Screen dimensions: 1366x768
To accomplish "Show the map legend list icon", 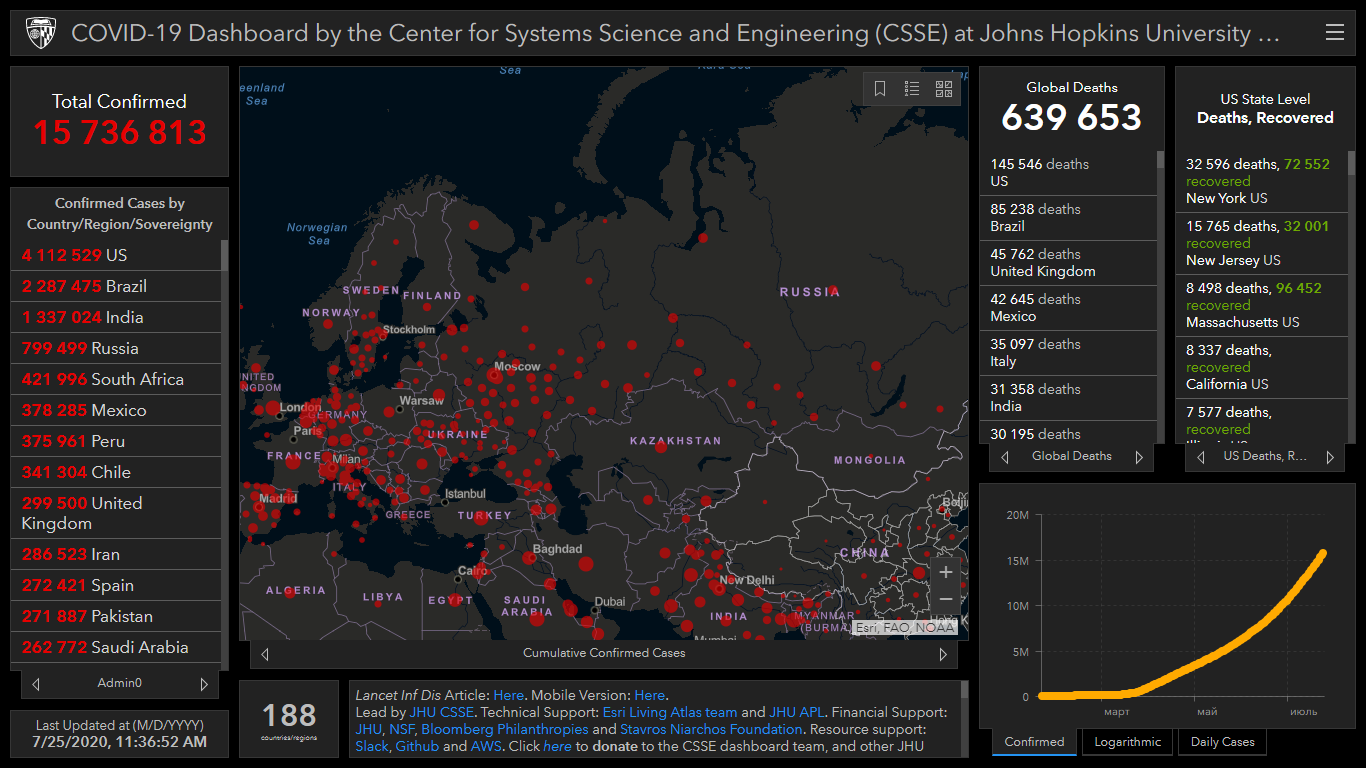I will coord(912,89).
